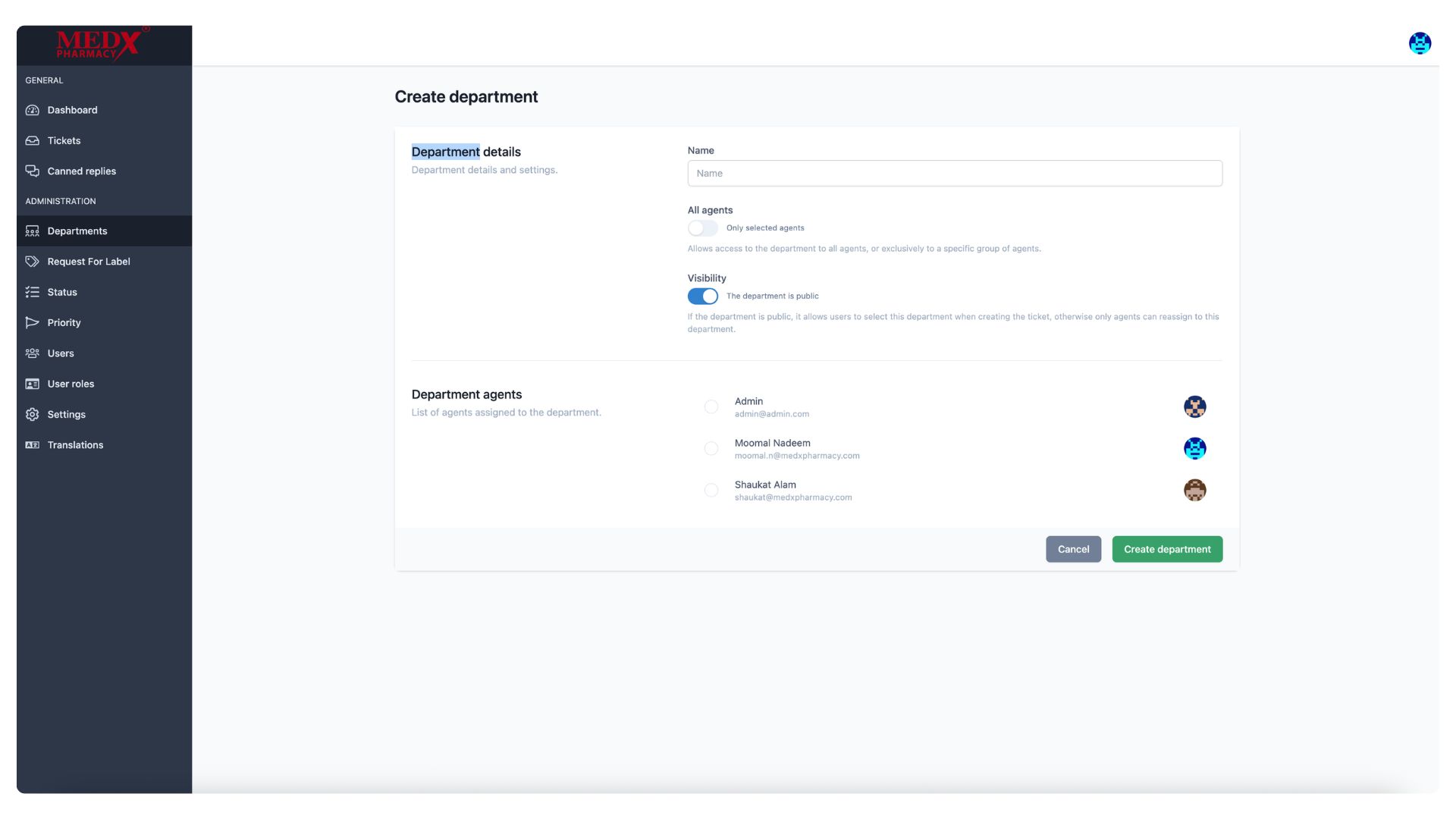The height and width of the screenshot is (819, 1456).
Task: Open the User roles menu item
Action: coord(104,384)
